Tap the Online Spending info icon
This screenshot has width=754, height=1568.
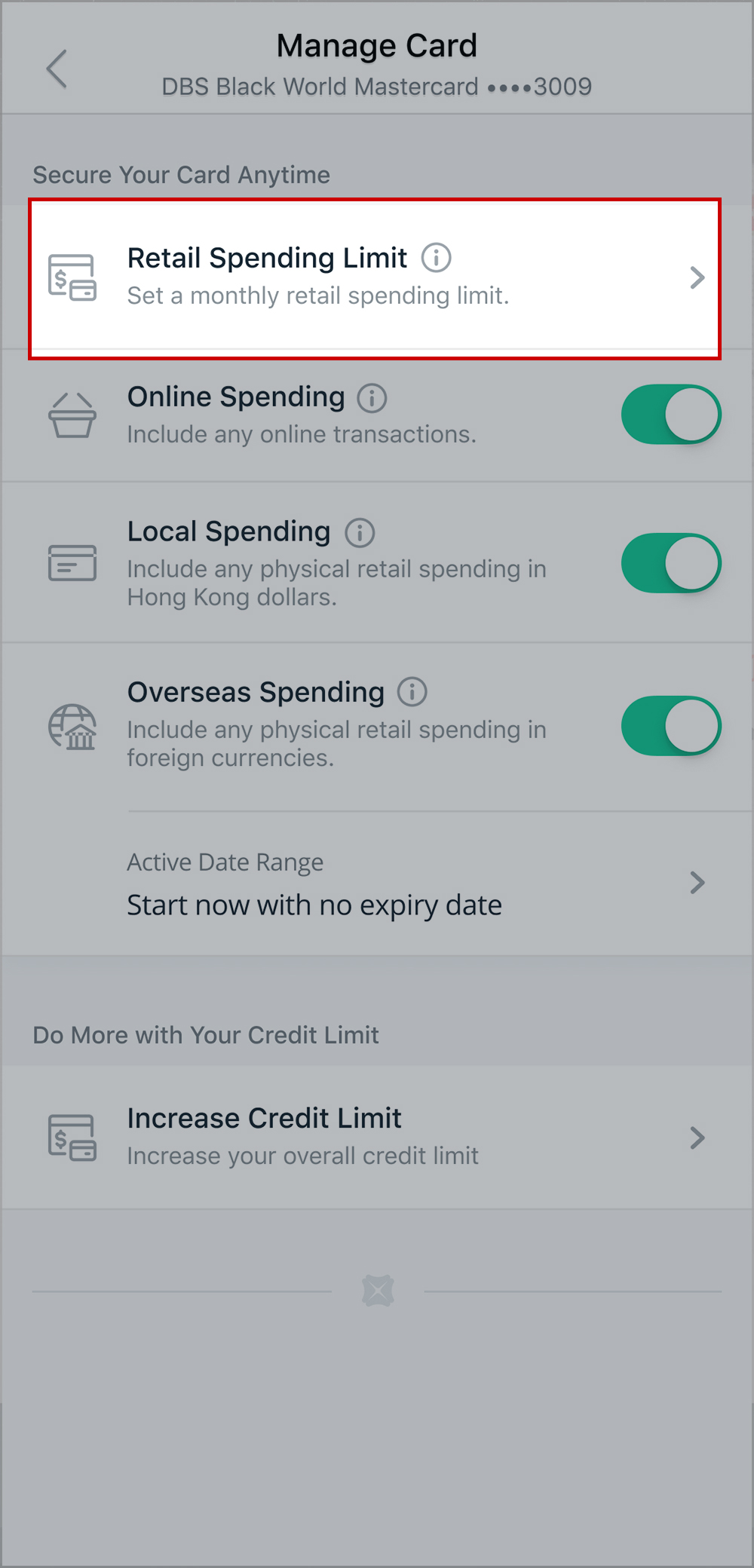372,397
